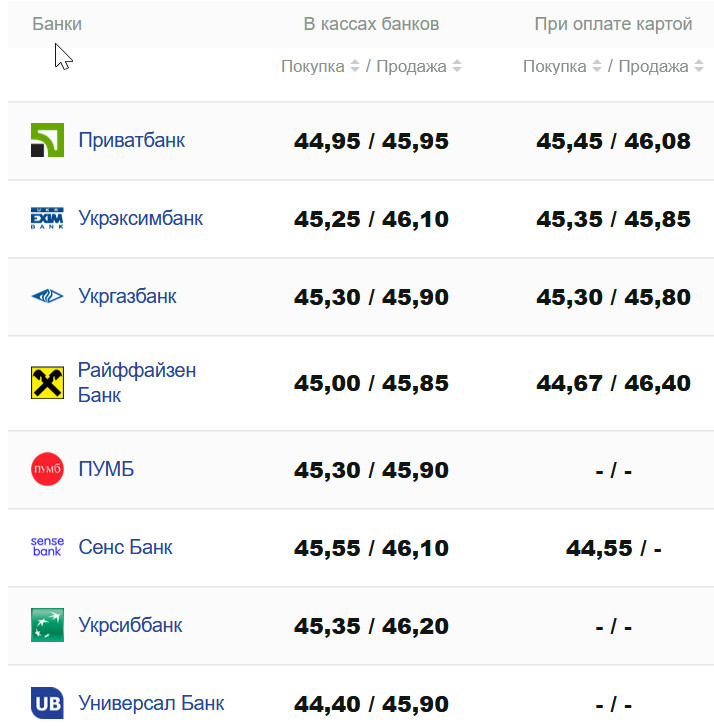714x726 pixels.
Task: Open the Сенс Банк link
Action: 125,547
